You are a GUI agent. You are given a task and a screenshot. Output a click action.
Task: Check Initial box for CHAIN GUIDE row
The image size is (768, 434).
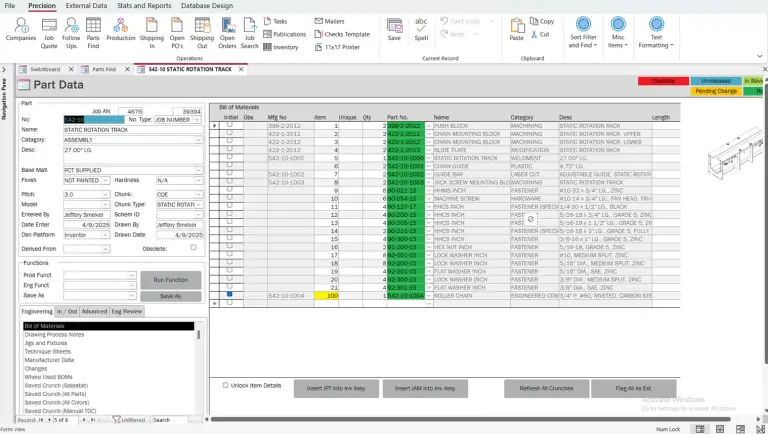(229, 165)
